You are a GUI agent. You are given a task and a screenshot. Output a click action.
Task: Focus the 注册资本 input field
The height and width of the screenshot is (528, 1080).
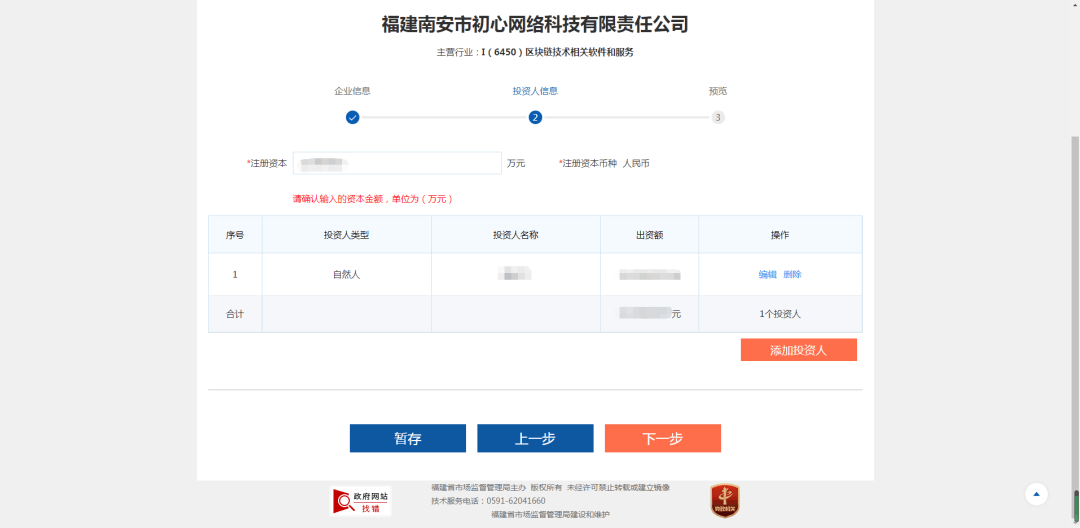397,163
